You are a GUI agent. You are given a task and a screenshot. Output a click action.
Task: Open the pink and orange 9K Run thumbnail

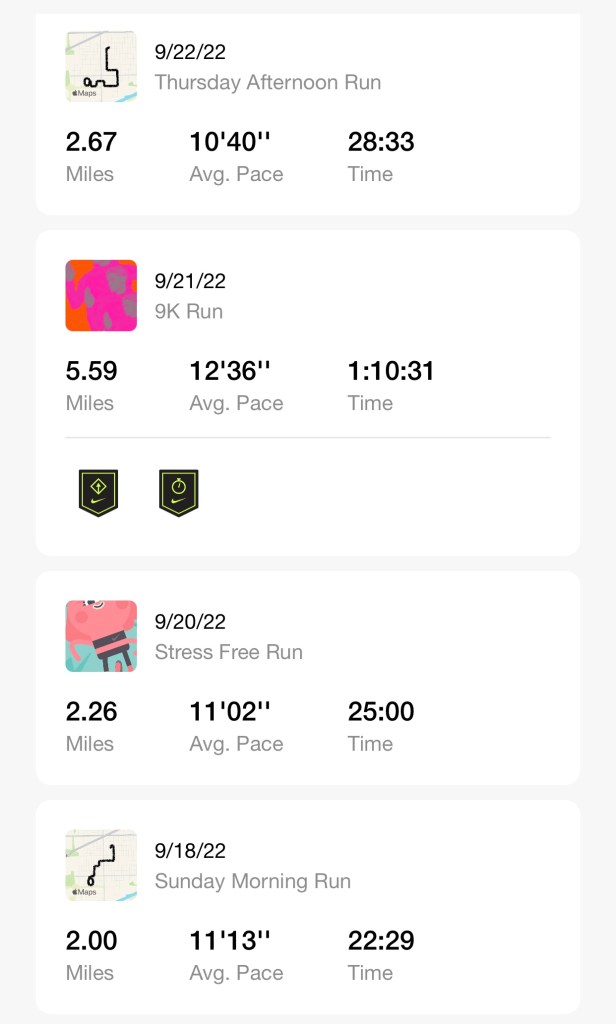[101, 295]
